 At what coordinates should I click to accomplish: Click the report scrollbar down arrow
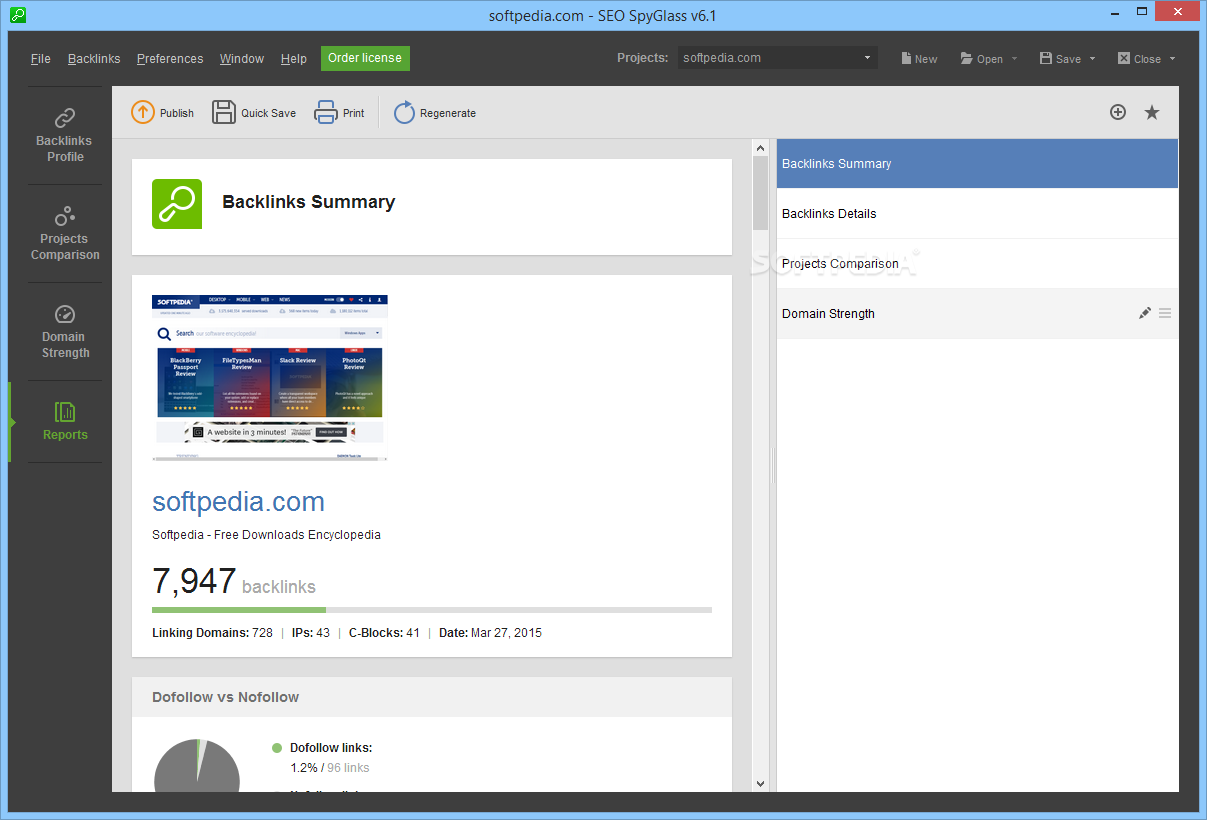coord(760,784)
